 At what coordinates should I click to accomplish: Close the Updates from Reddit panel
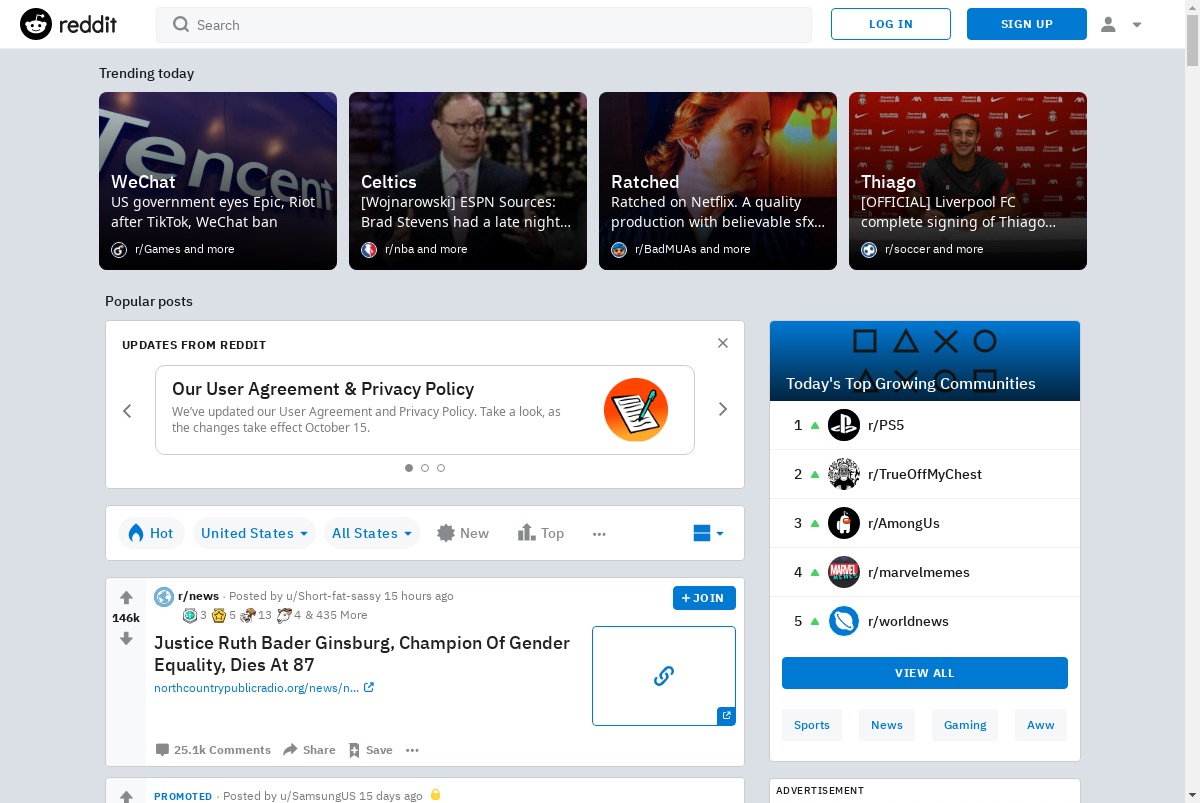pos(723,343)
